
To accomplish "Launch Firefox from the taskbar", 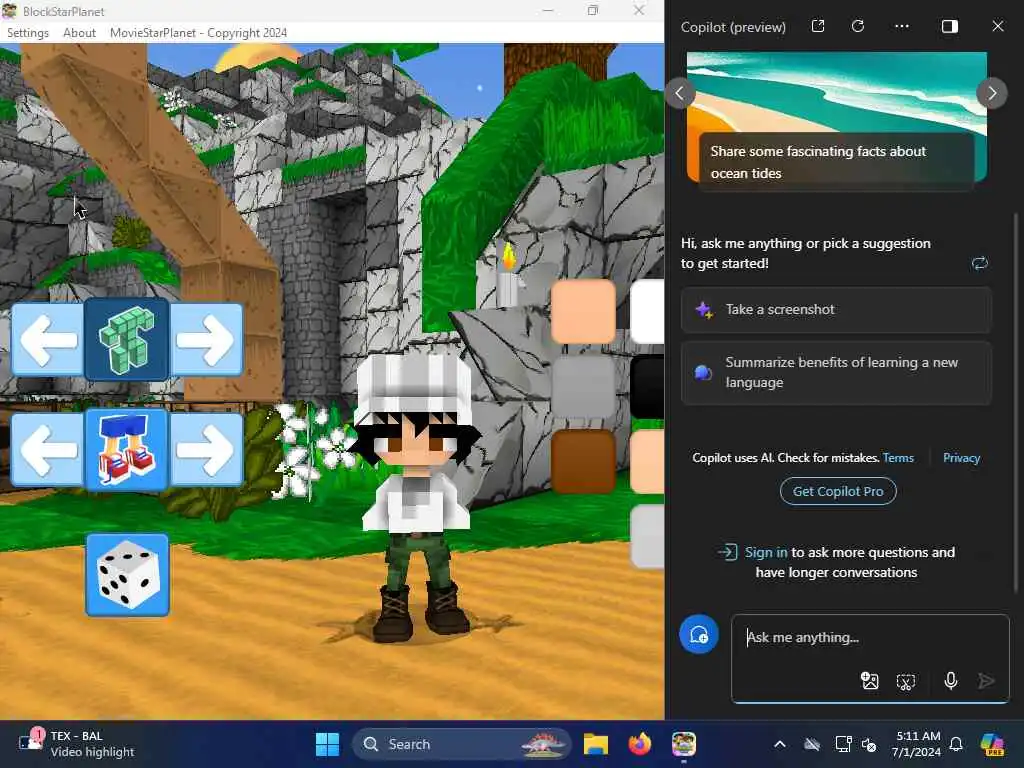I will pyautogui.click(x=640, y=744).
